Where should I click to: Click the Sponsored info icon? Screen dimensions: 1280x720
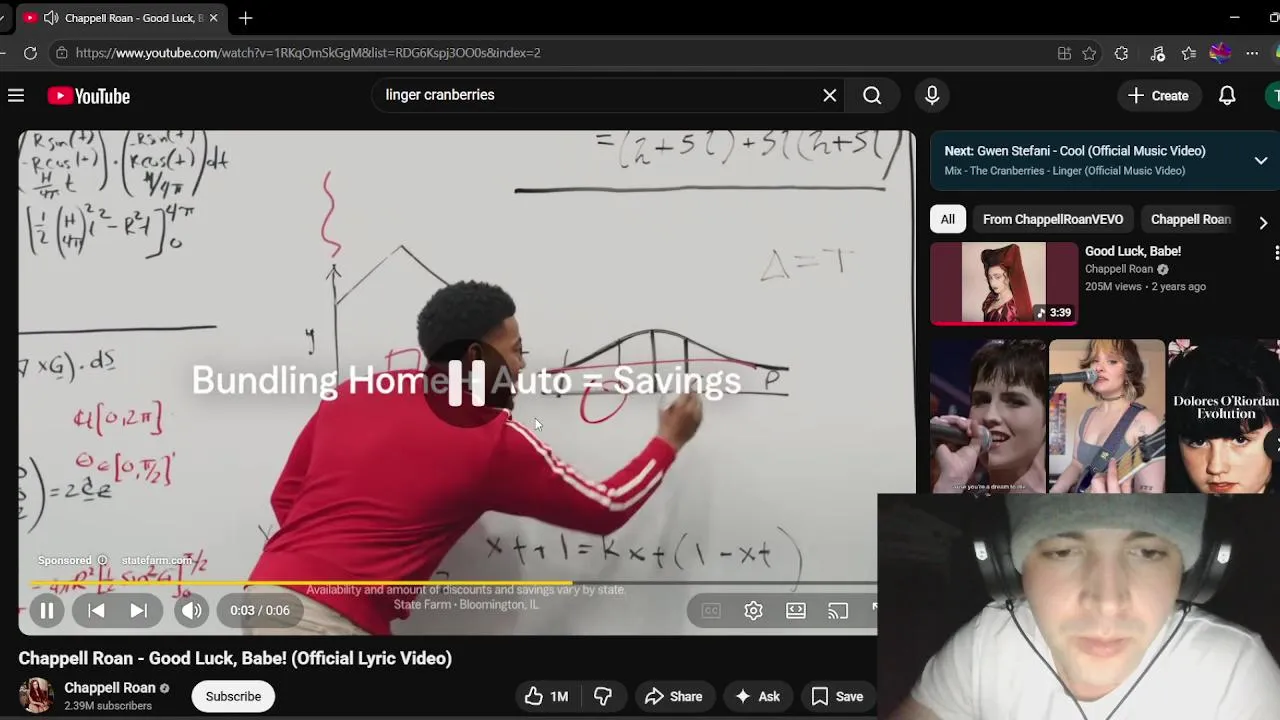pos(102,560)
